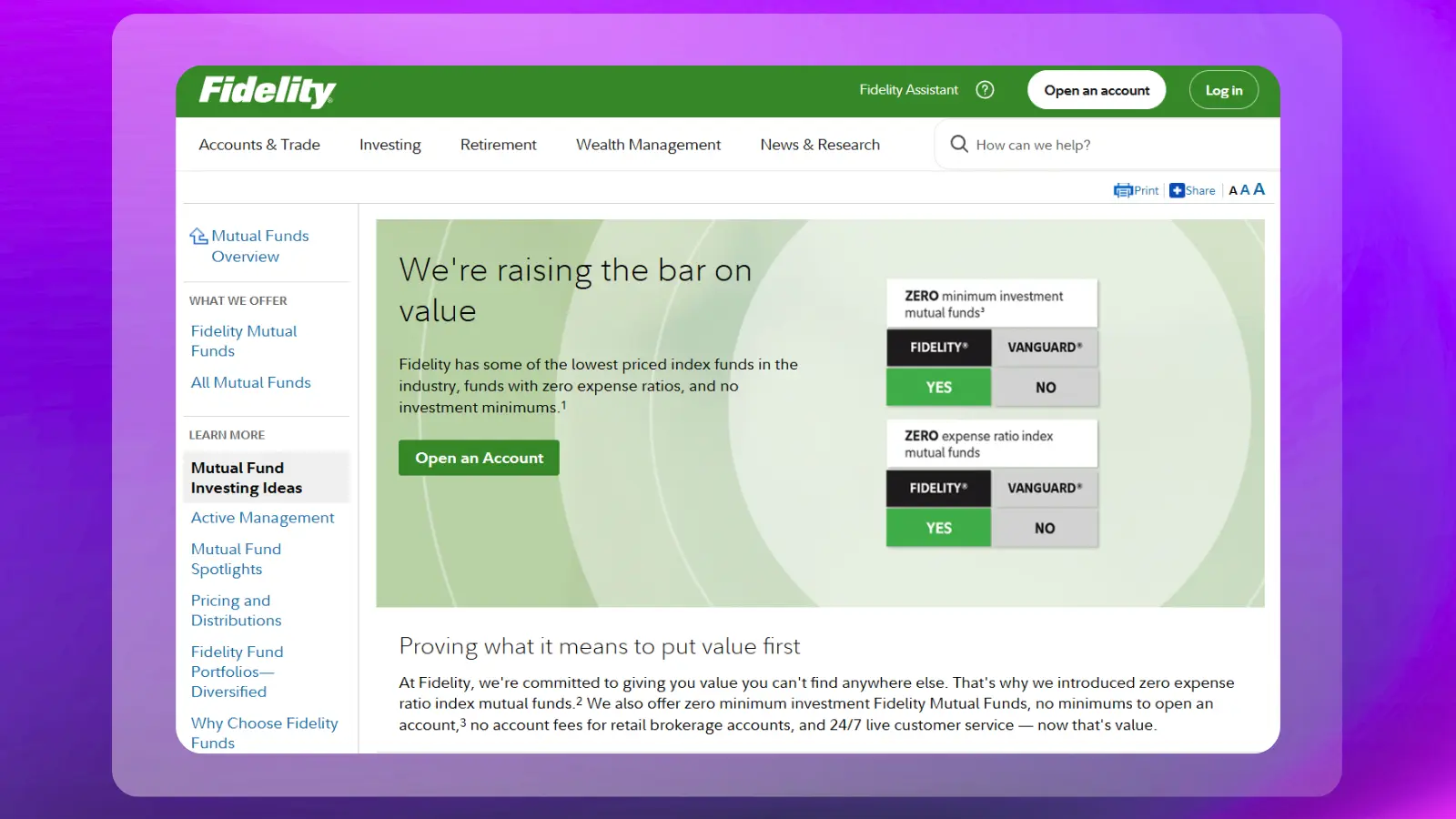The height and width of the screenshot is (819, 1456).
Task: Open Pricing and Distributions link
Action: 236,611
